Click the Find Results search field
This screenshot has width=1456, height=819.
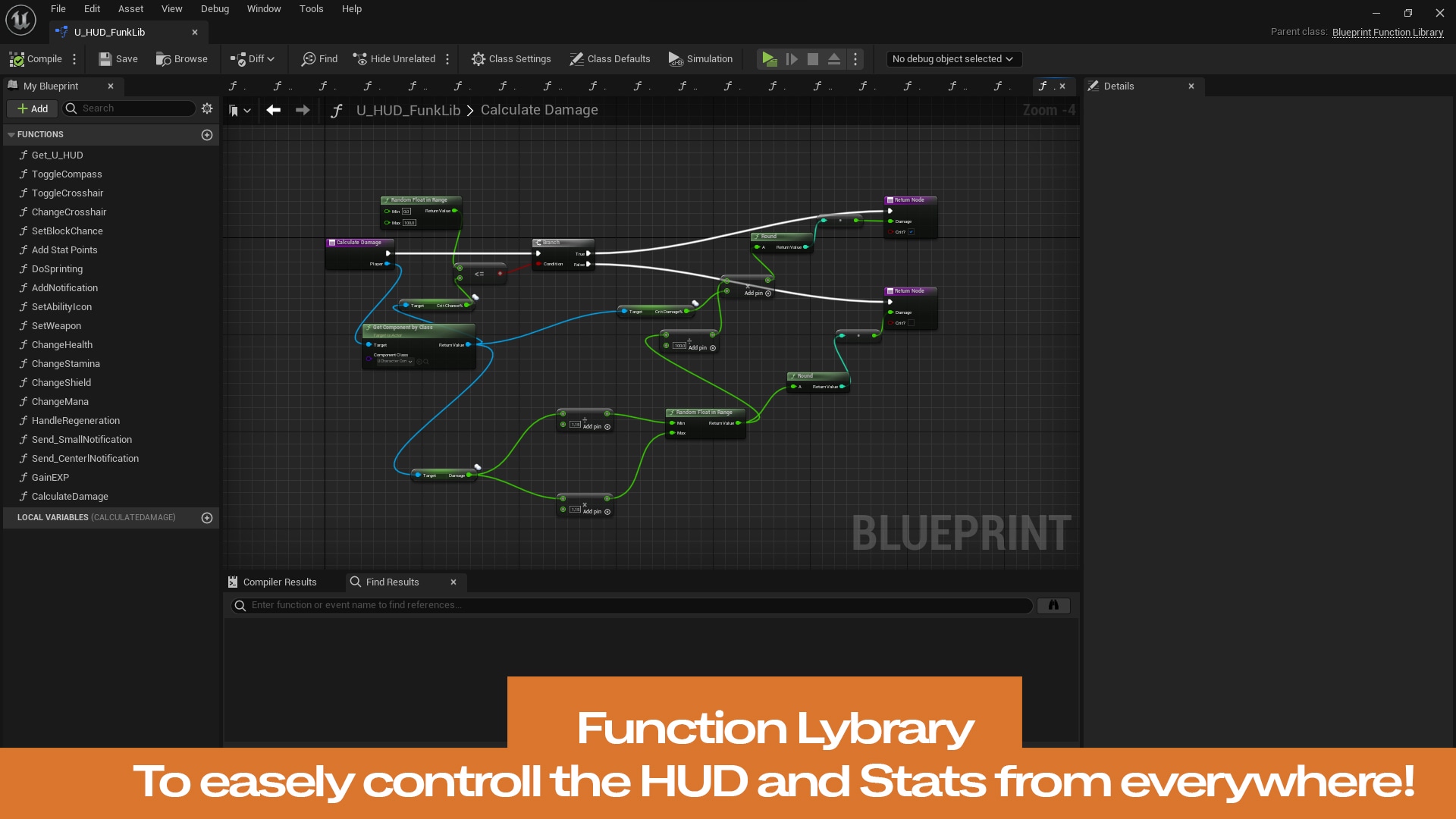629,605
